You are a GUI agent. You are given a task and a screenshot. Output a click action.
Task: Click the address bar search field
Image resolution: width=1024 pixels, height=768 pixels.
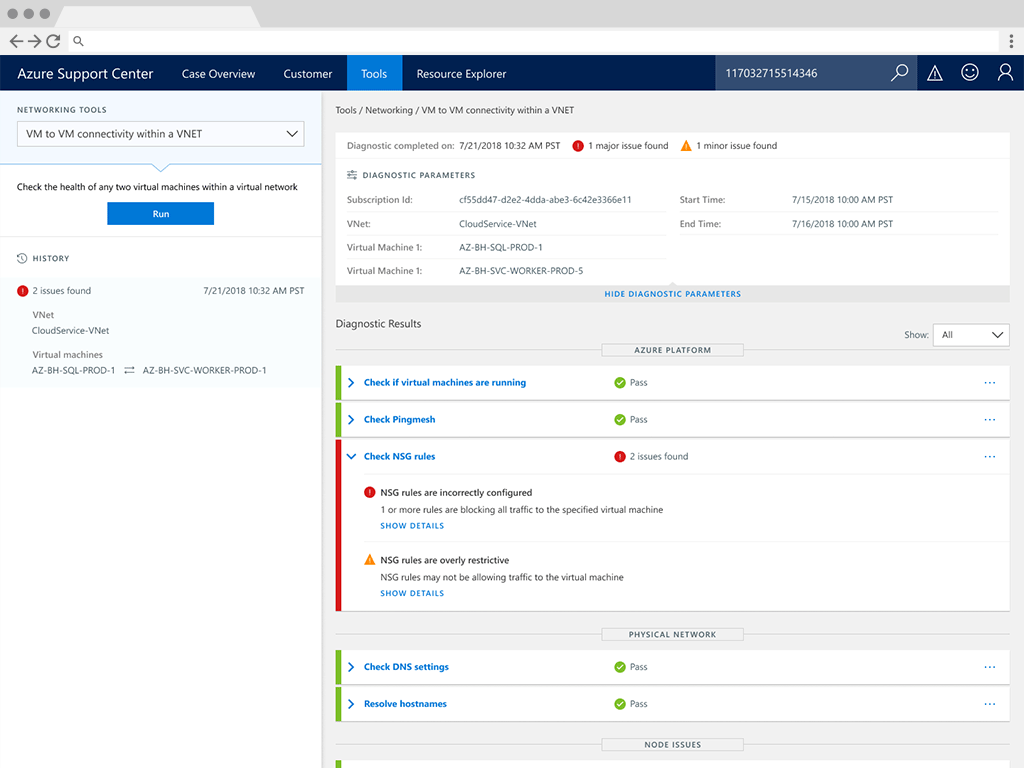pyautogui.click(x=534, y=41)
